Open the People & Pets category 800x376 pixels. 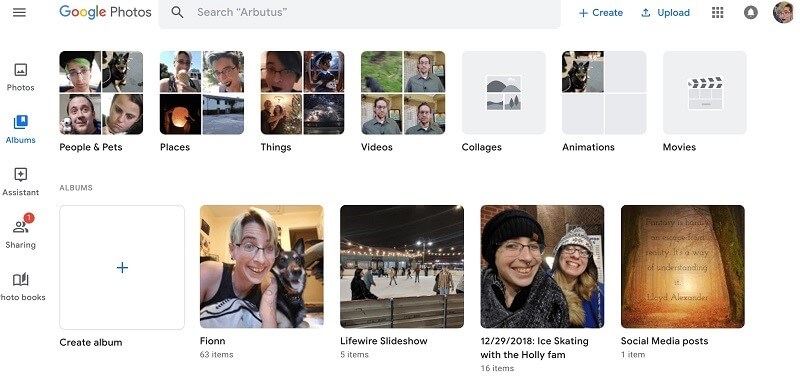point(101,92)
